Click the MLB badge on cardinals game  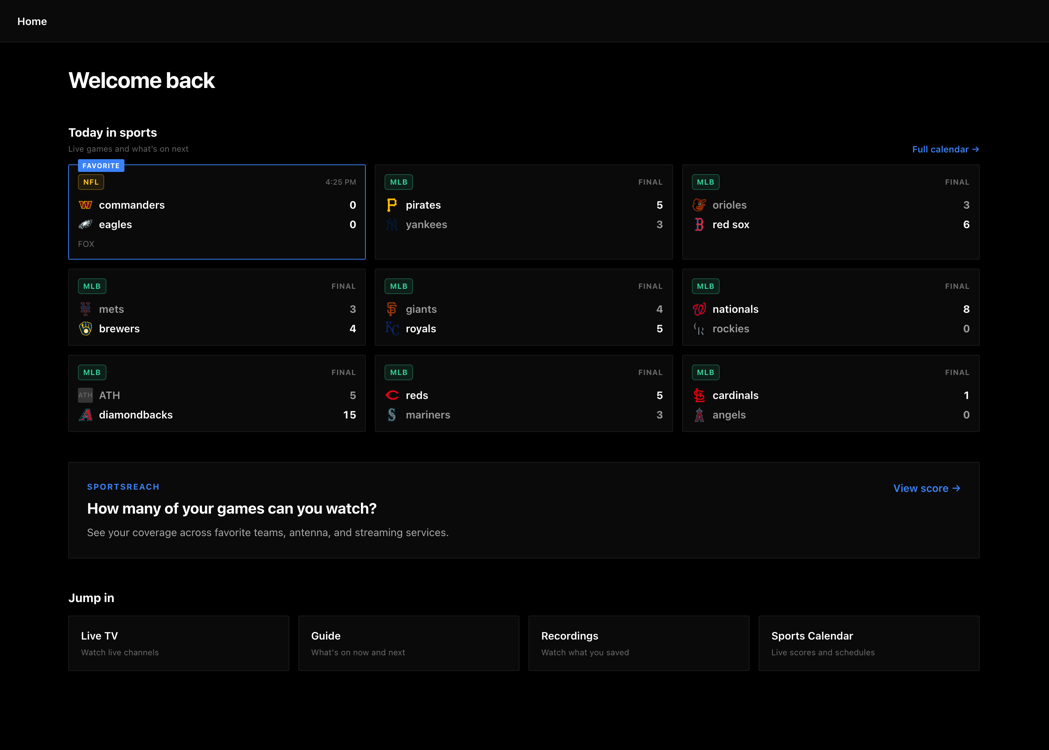click(x=706, y=373)
